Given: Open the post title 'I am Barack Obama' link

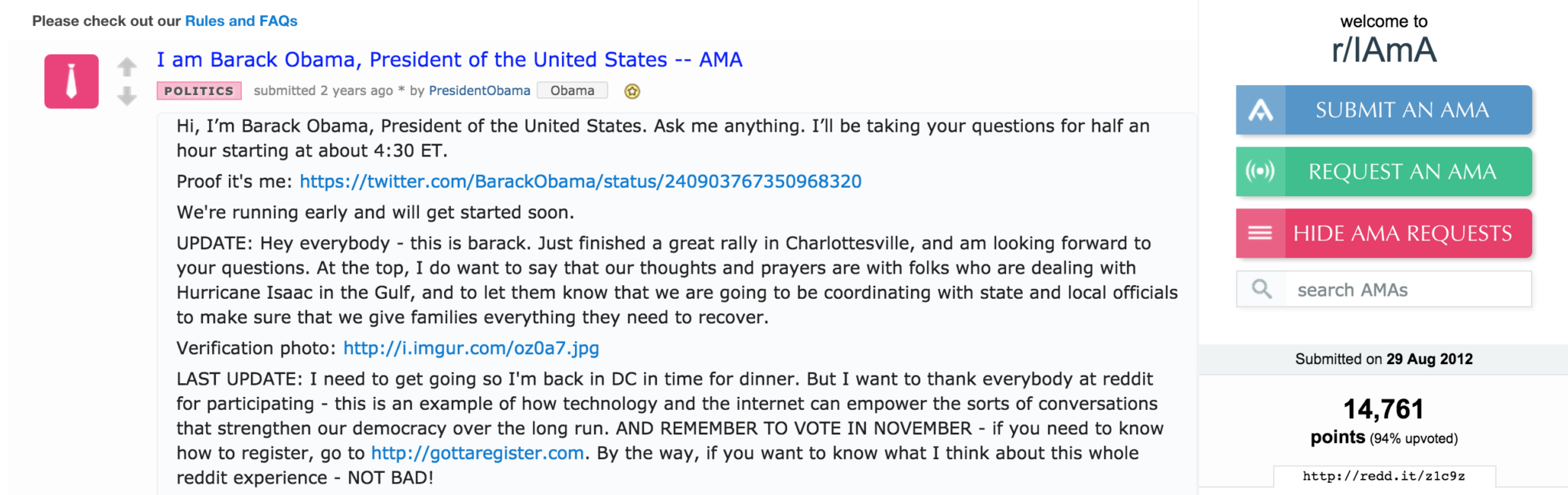Looking at the screenshot, I should 449,59.
